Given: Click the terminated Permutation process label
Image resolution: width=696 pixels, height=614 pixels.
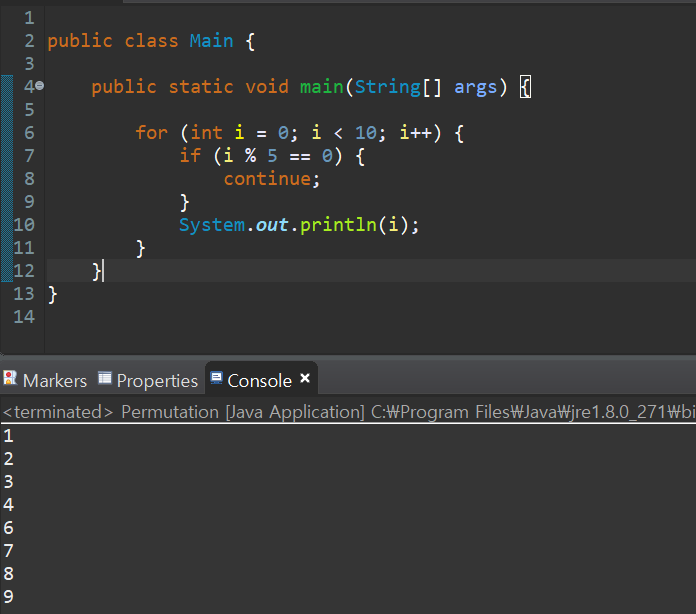Looking at the screenshot, I should [x=348, y=412].
